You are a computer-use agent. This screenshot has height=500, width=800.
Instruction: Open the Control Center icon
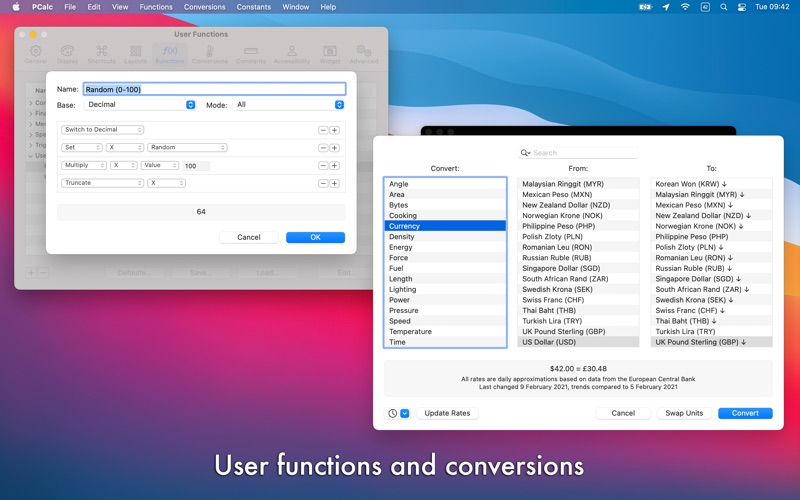tap(742, 7)
